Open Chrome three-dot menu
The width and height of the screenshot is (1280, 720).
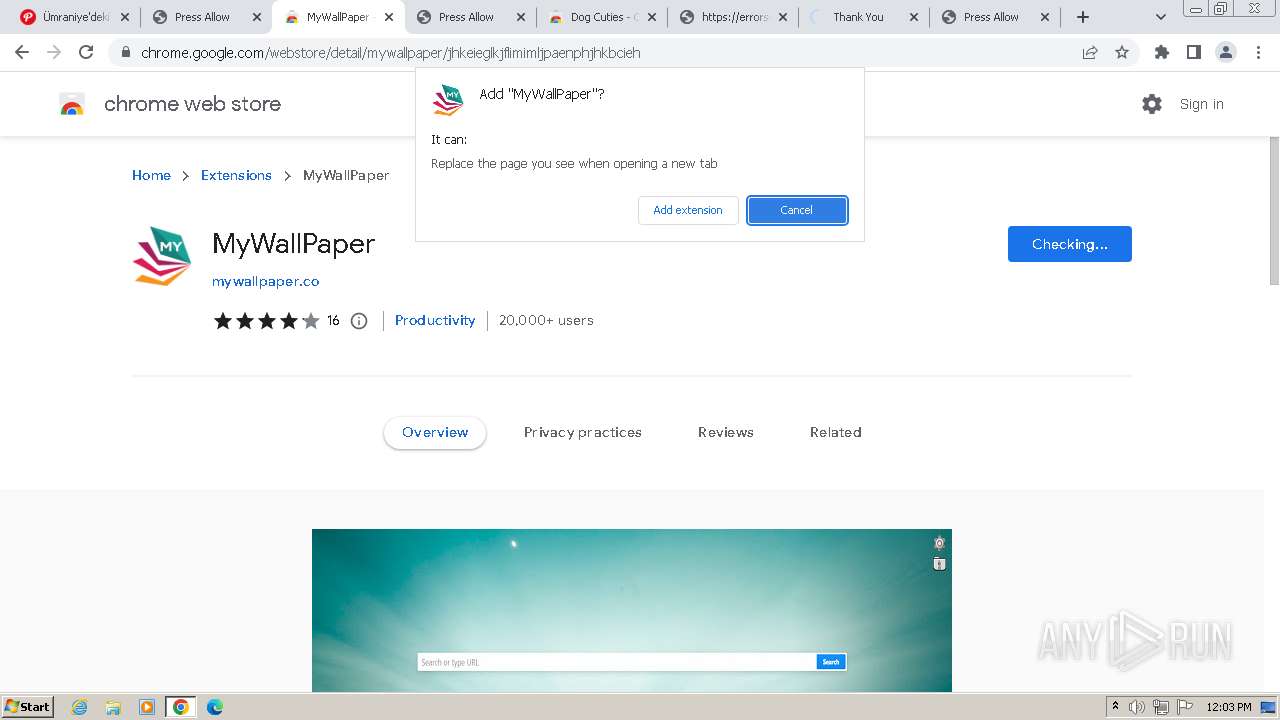click(1258, 52)
